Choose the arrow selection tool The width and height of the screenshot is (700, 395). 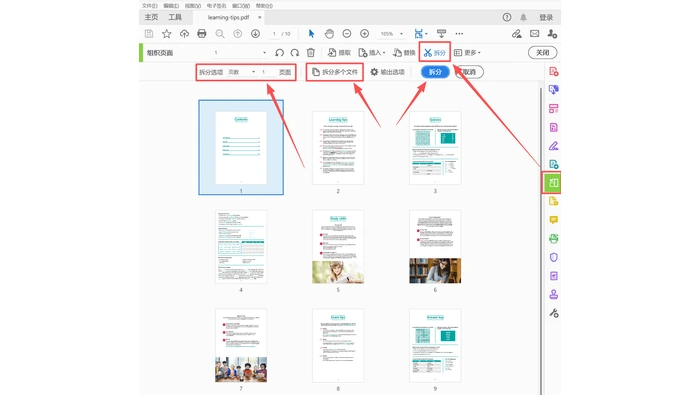312,33
